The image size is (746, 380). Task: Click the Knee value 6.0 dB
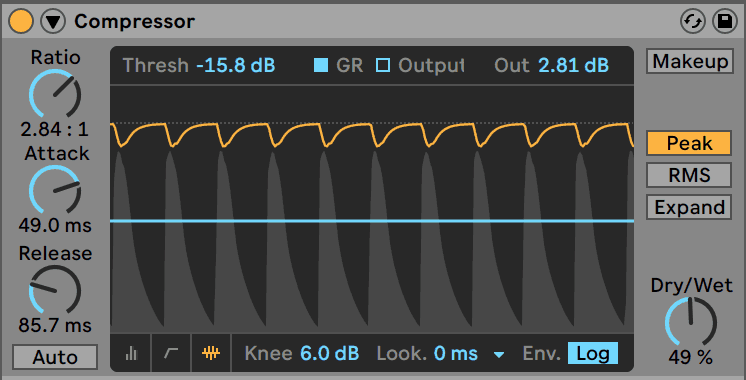click(330, 354)
